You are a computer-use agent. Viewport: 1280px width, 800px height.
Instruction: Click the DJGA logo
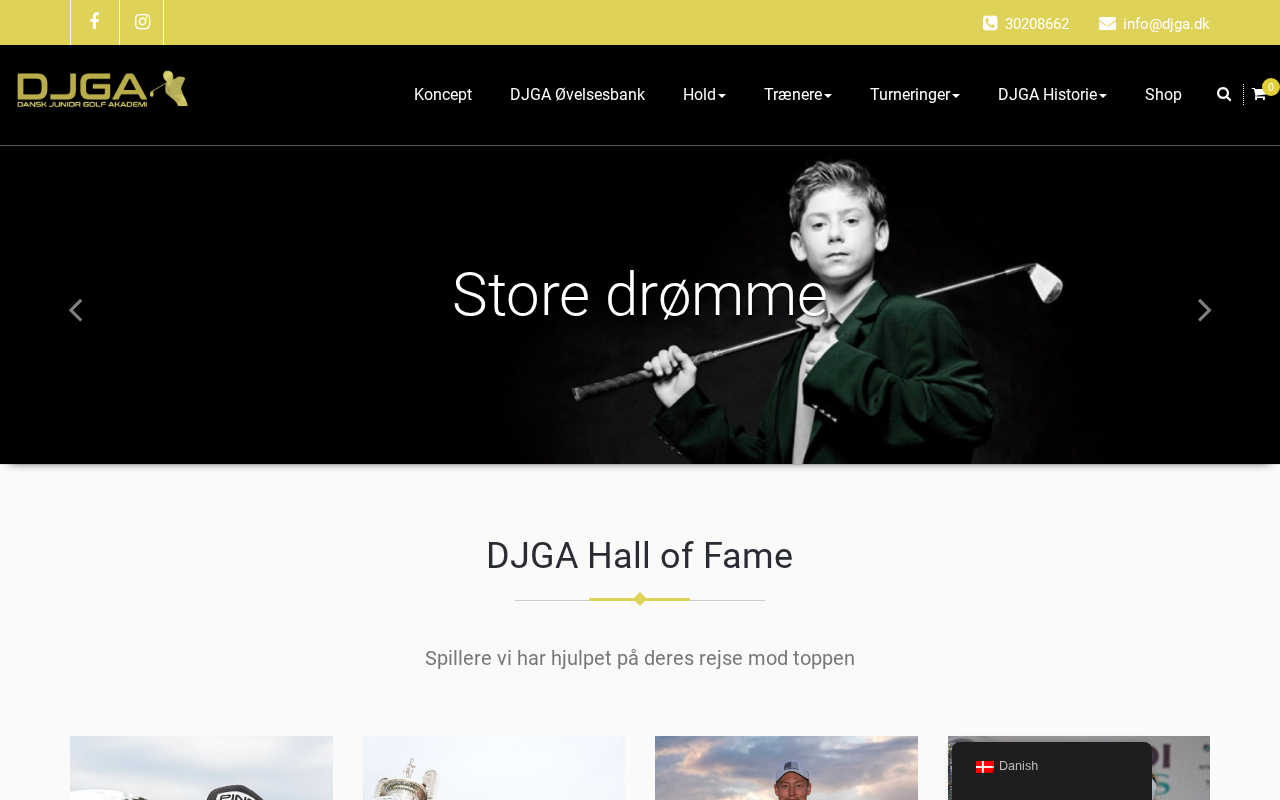coord(102,89)
